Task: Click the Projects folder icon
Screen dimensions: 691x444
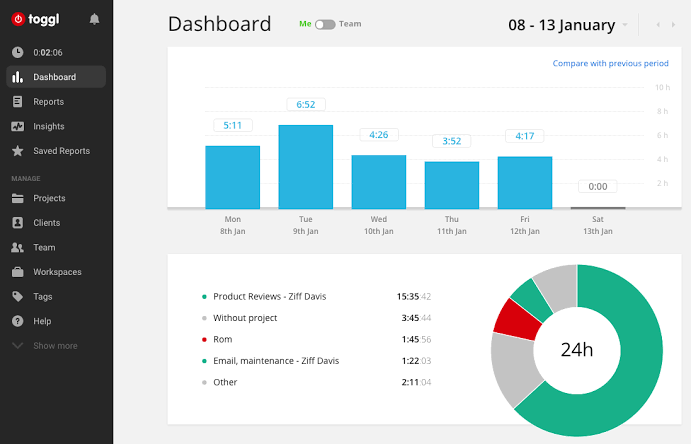Action: pos(18,199)
